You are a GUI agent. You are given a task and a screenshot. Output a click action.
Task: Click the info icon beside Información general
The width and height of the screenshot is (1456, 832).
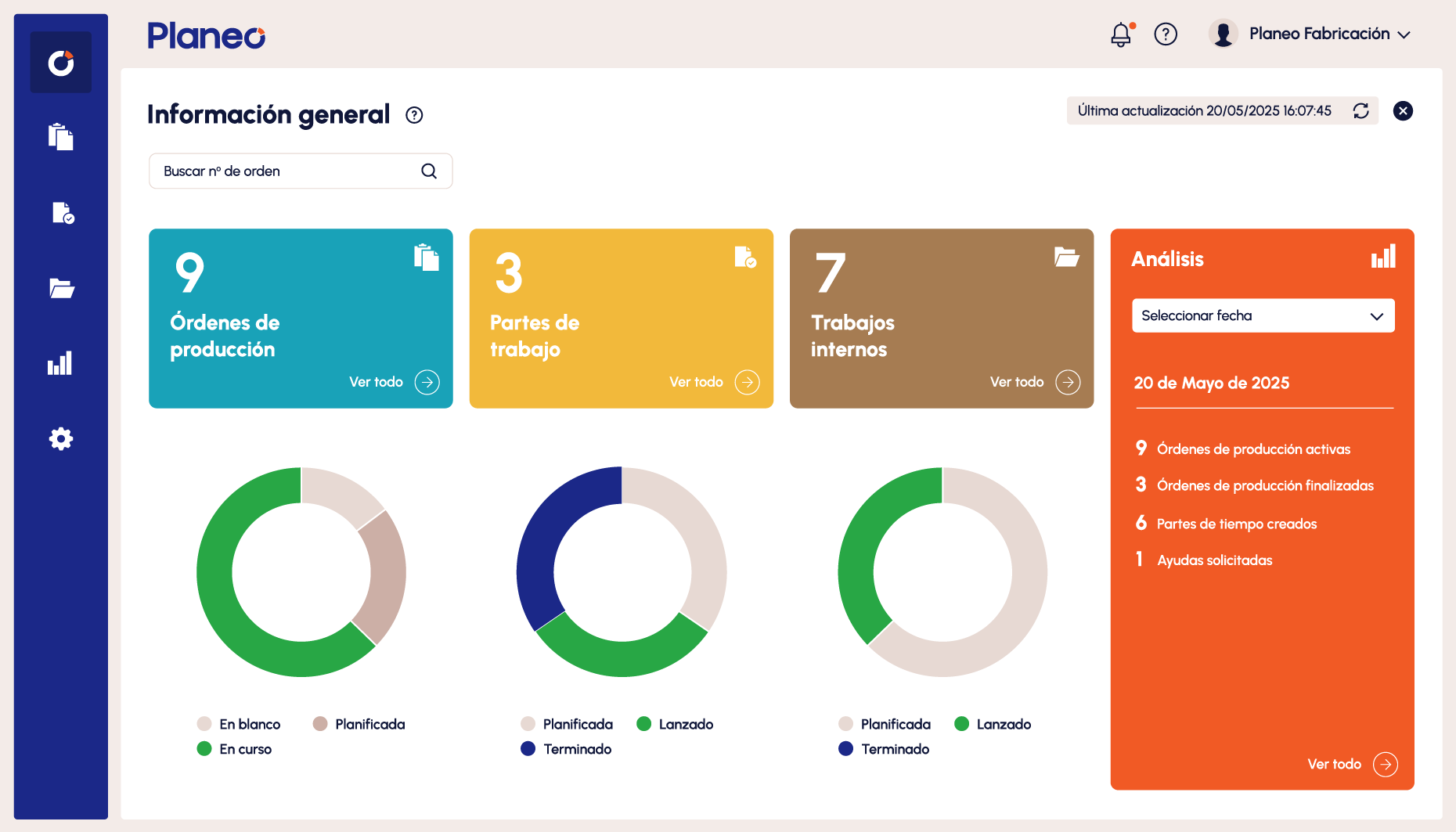(414, 116)
